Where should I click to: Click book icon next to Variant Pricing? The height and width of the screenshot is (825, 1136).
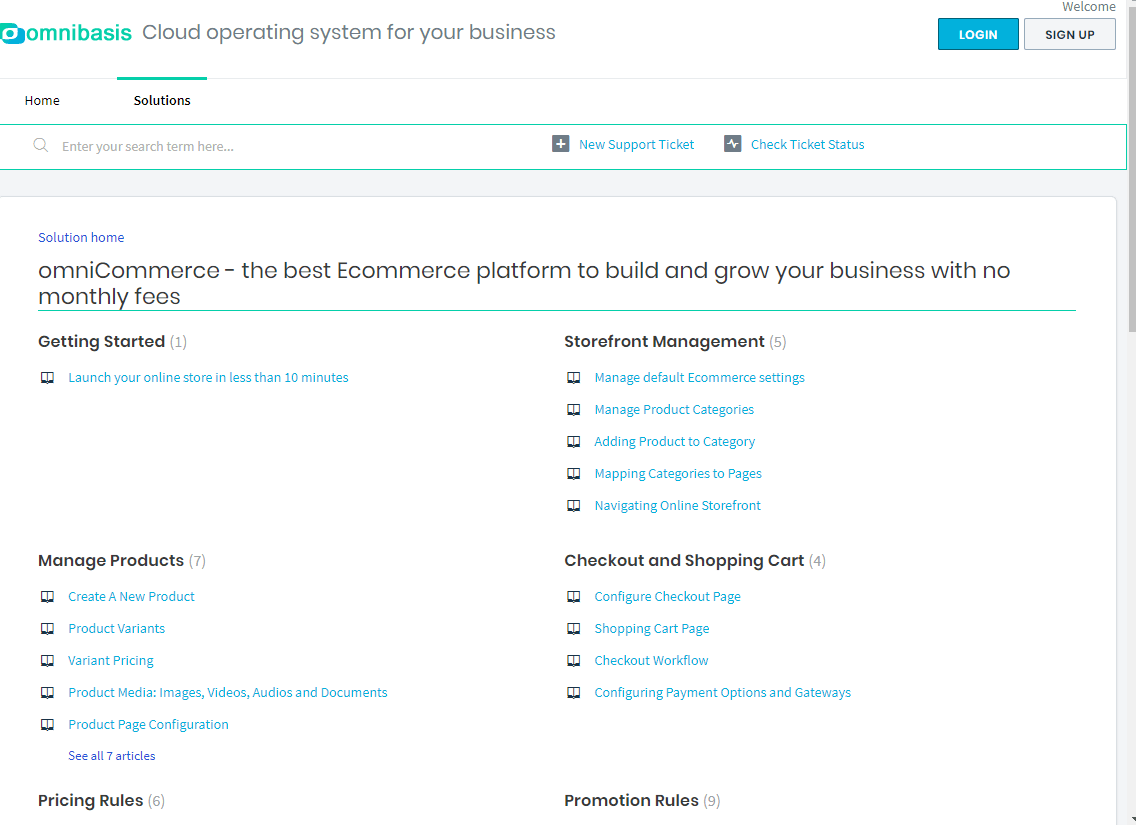pos(47,661)
